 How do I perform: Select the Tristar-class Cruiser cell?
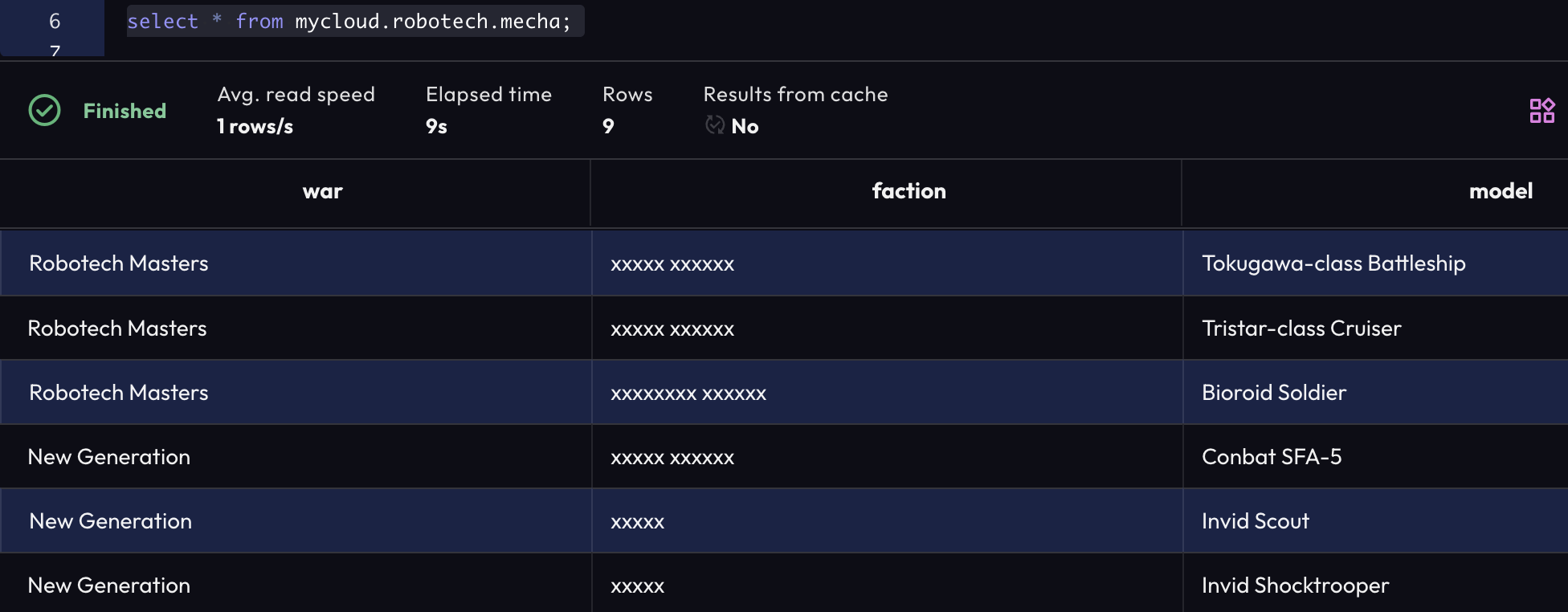tap(1301, 328)
